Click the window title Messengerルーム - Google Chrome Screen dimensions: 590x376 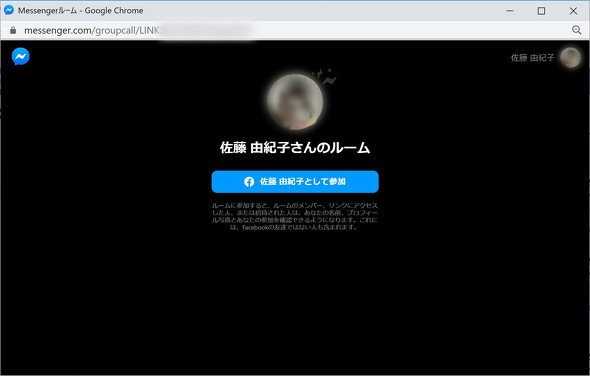[x=81, y=11]
